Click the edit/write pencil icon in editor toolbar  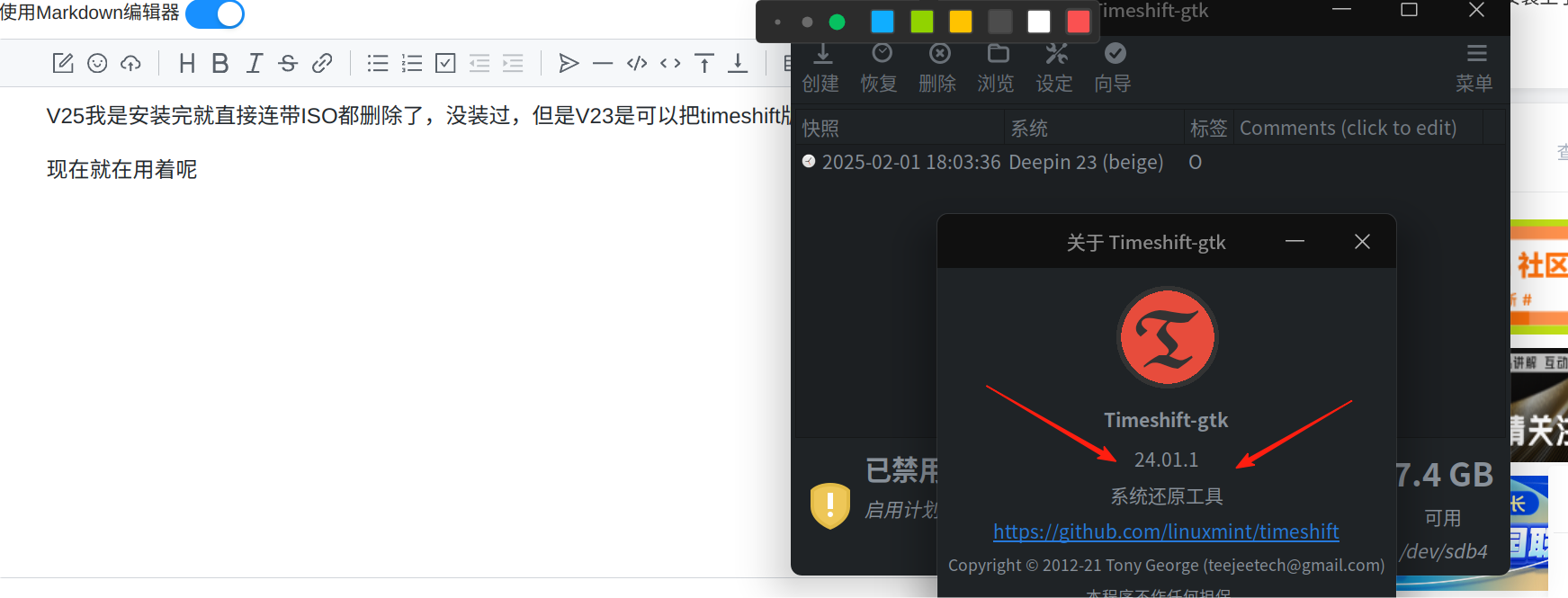(x=63, y=63)
